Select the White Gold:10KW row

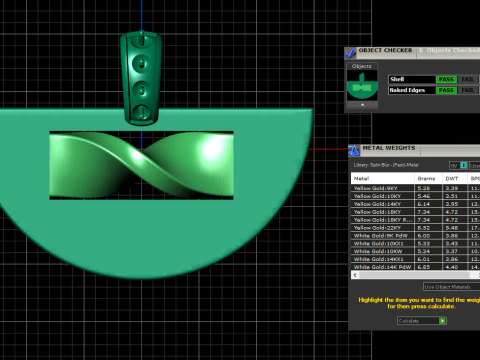[x=415, y=251]
